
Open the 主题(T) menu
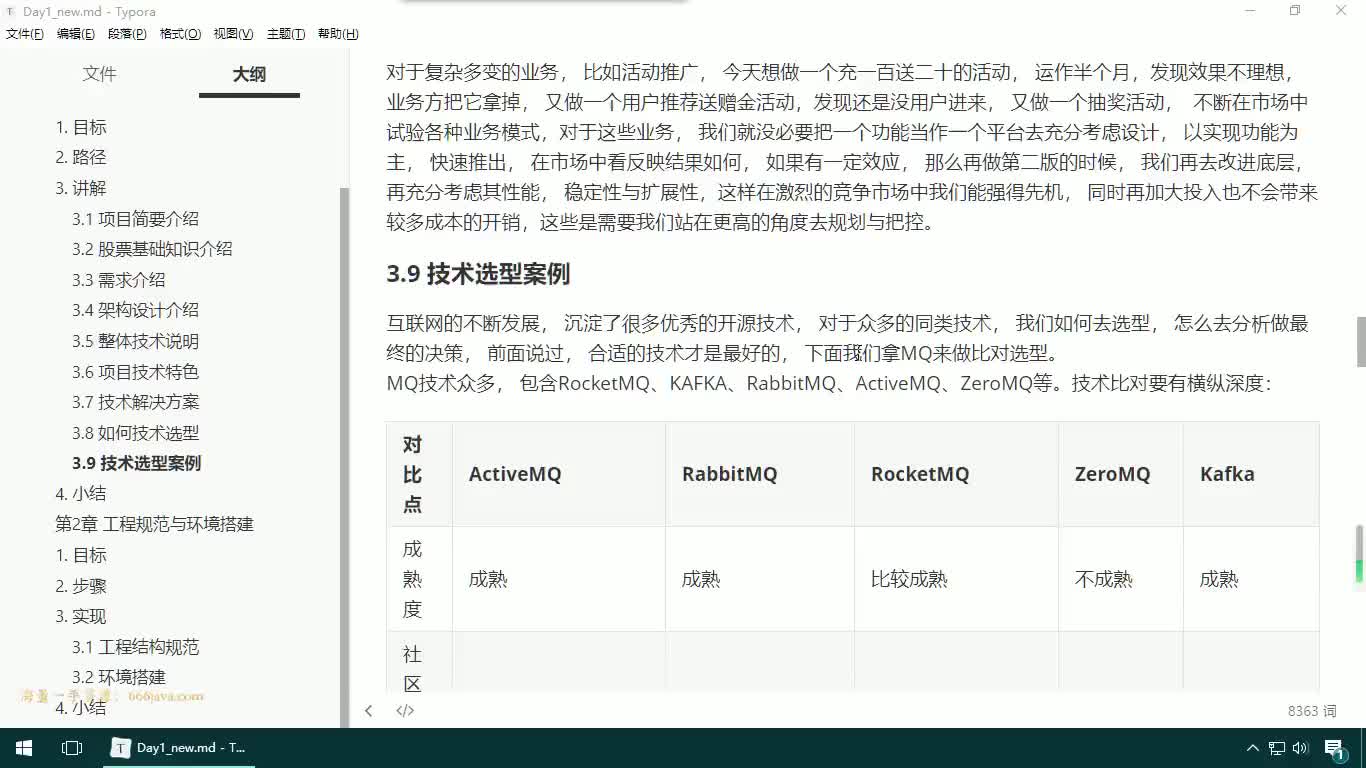(286, 34)
